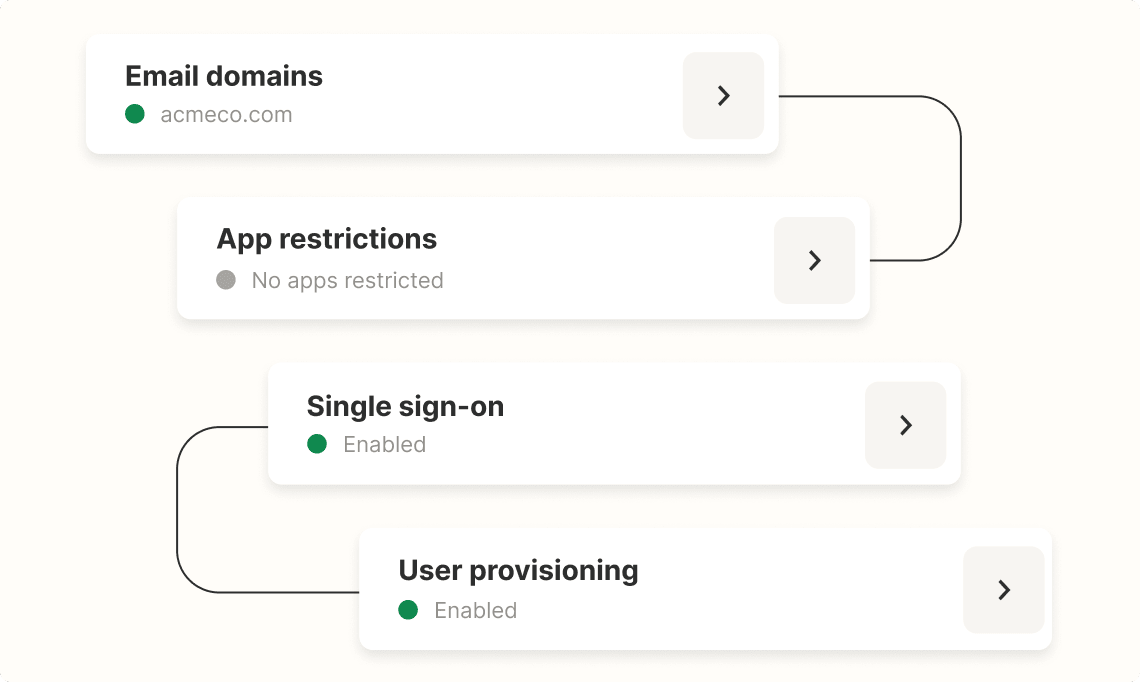Toggle the User provisioning enabled status indicator
The width and height of the screenshot is (1140, 682).
409,610
